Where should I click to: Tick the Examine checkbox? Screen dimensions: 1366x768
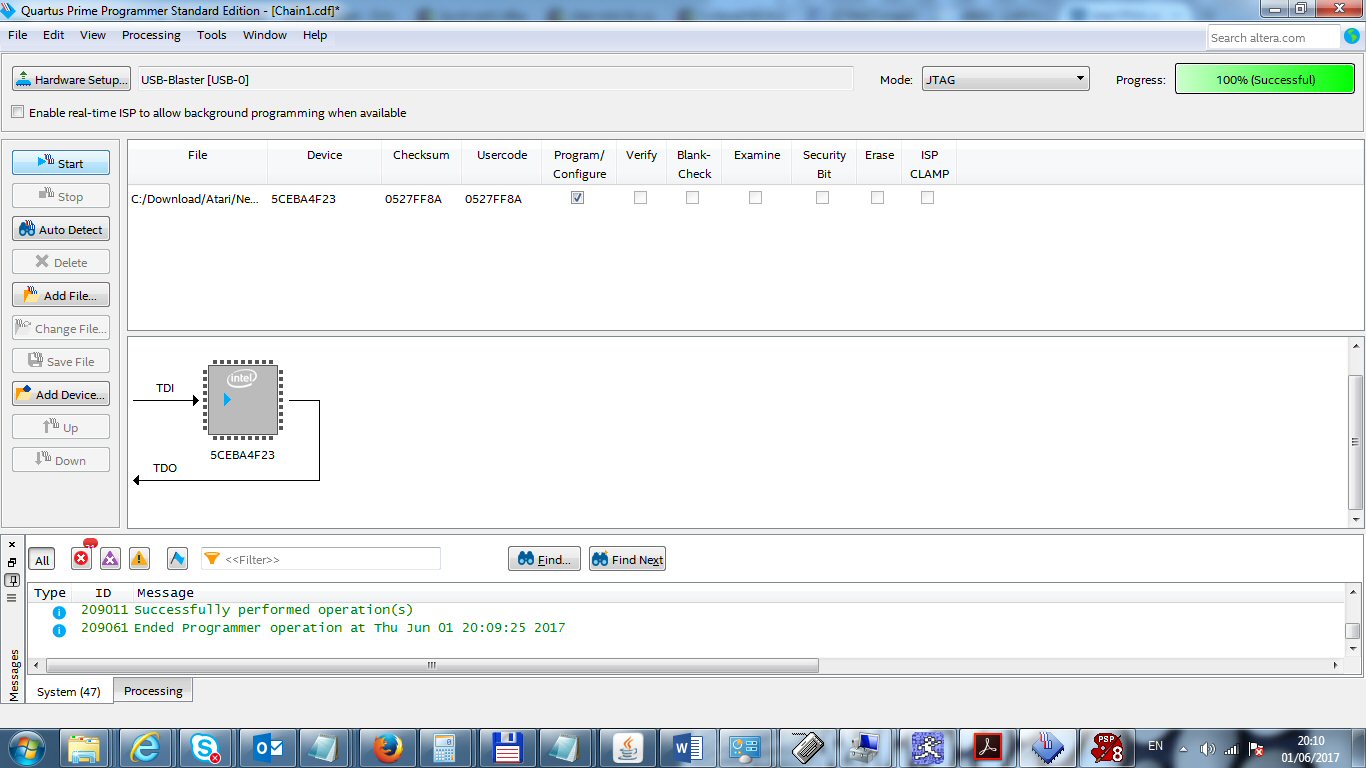755,198
